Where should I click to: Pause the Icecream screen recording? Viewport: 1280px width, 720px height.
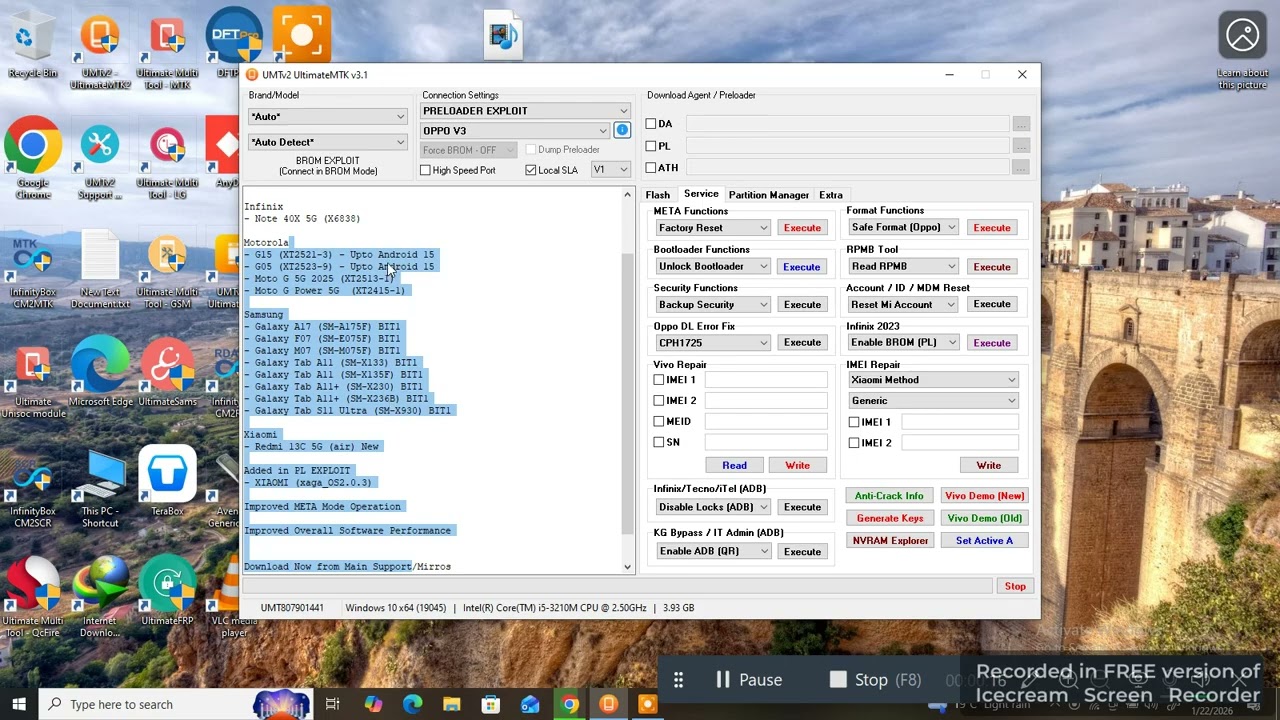(x=748, y=680)
